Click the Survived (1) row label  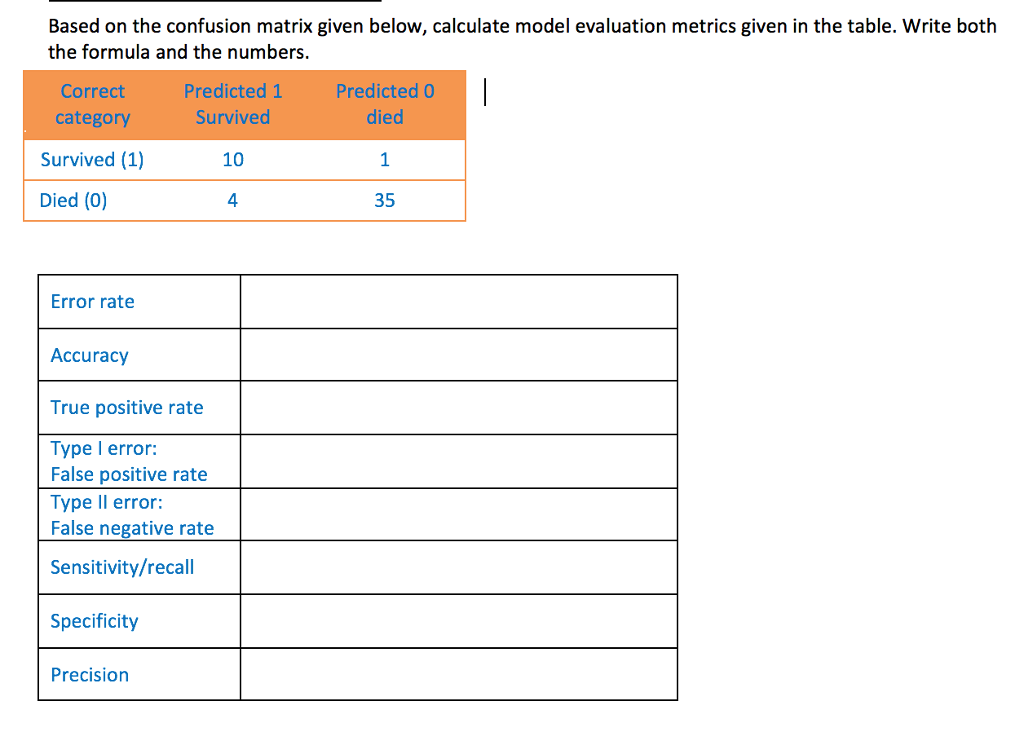[92, 160]
